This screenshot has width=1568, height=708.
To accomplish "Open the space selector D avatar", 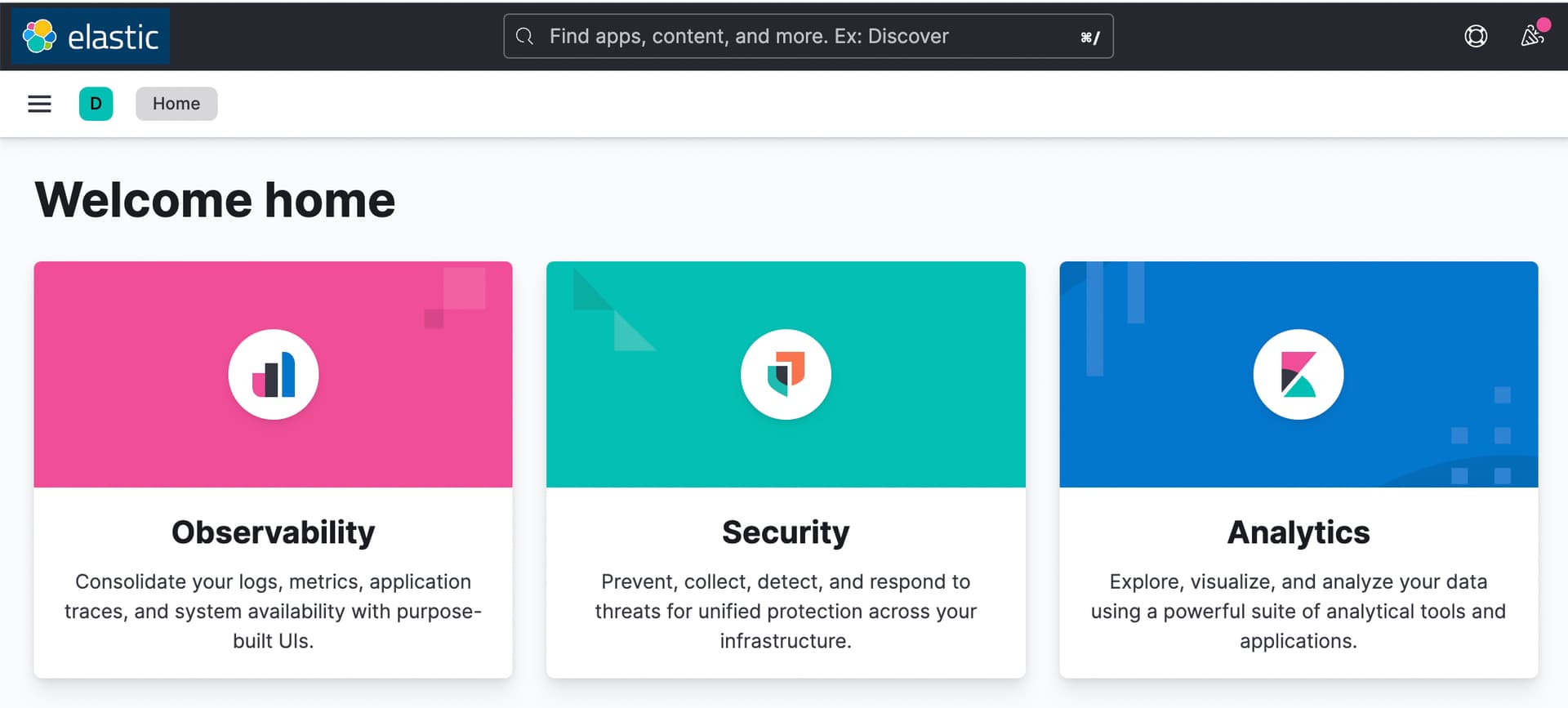I will (x=96, y=104).
